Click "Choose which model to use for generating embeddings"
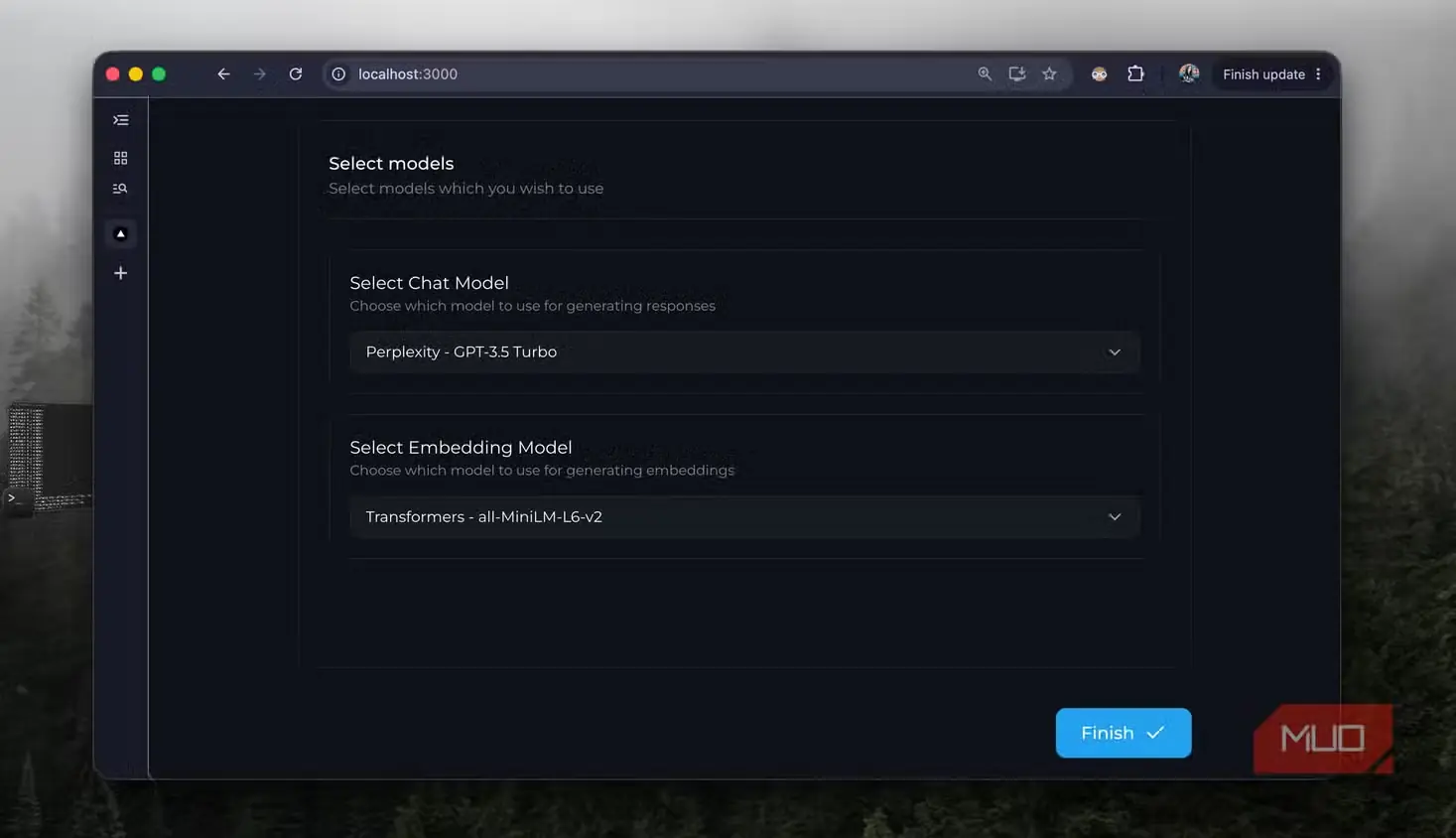 (542, 471)
